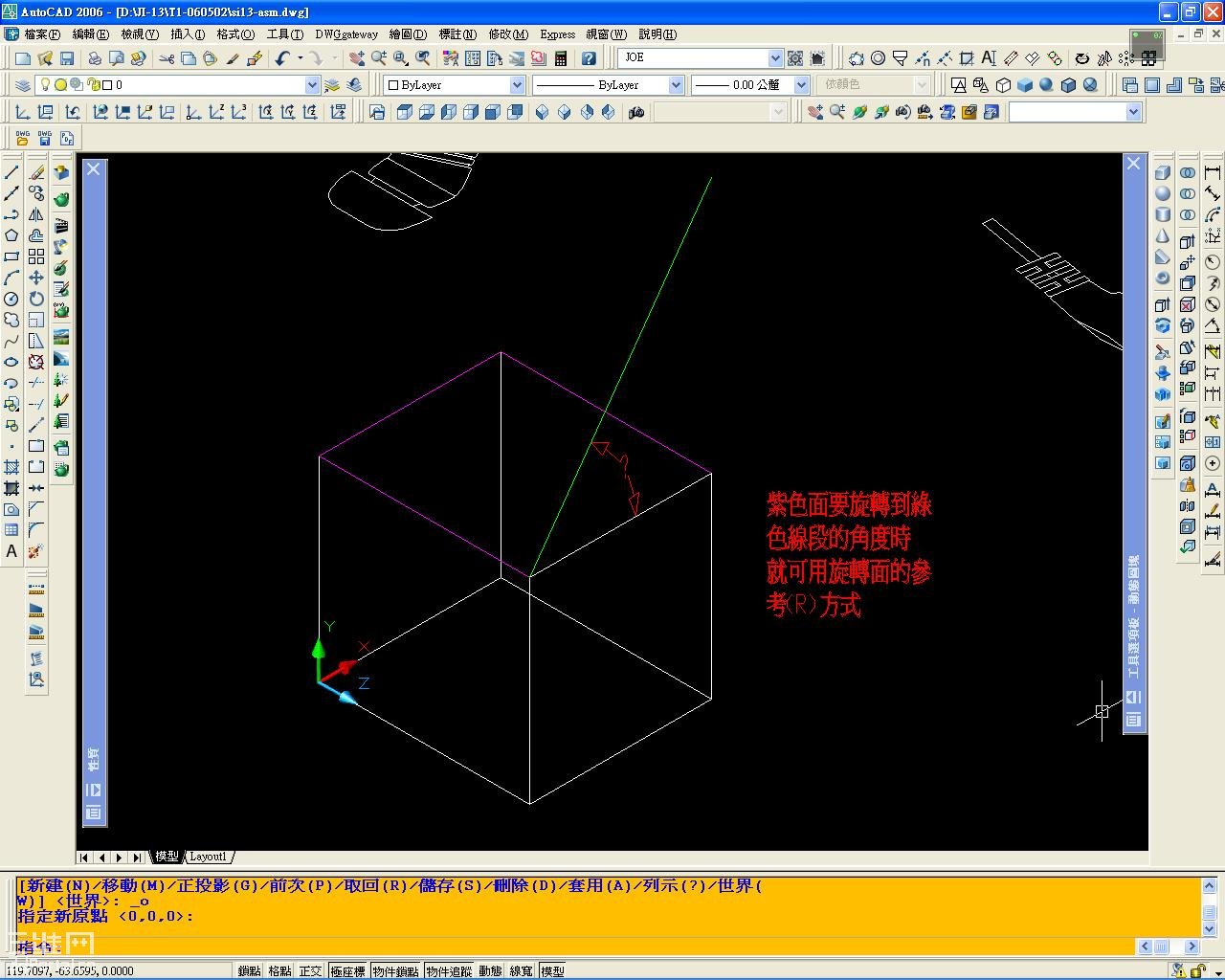The width and height of the screenshot is (1225, 980).
Task: Click the SE Isometric view cube icon
Action: [564, 112]
